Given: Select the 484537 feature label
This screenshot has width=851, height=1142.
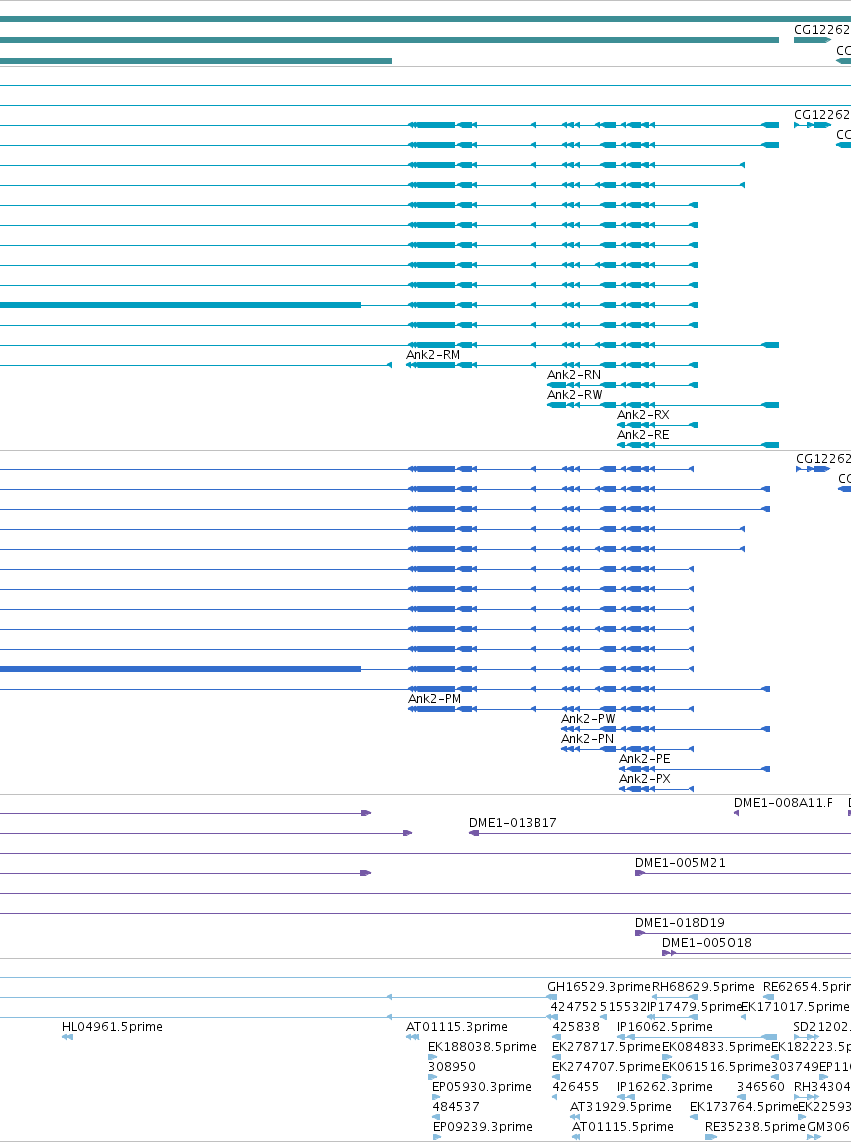Looking at the screenshot, I should coord(456,1106).
